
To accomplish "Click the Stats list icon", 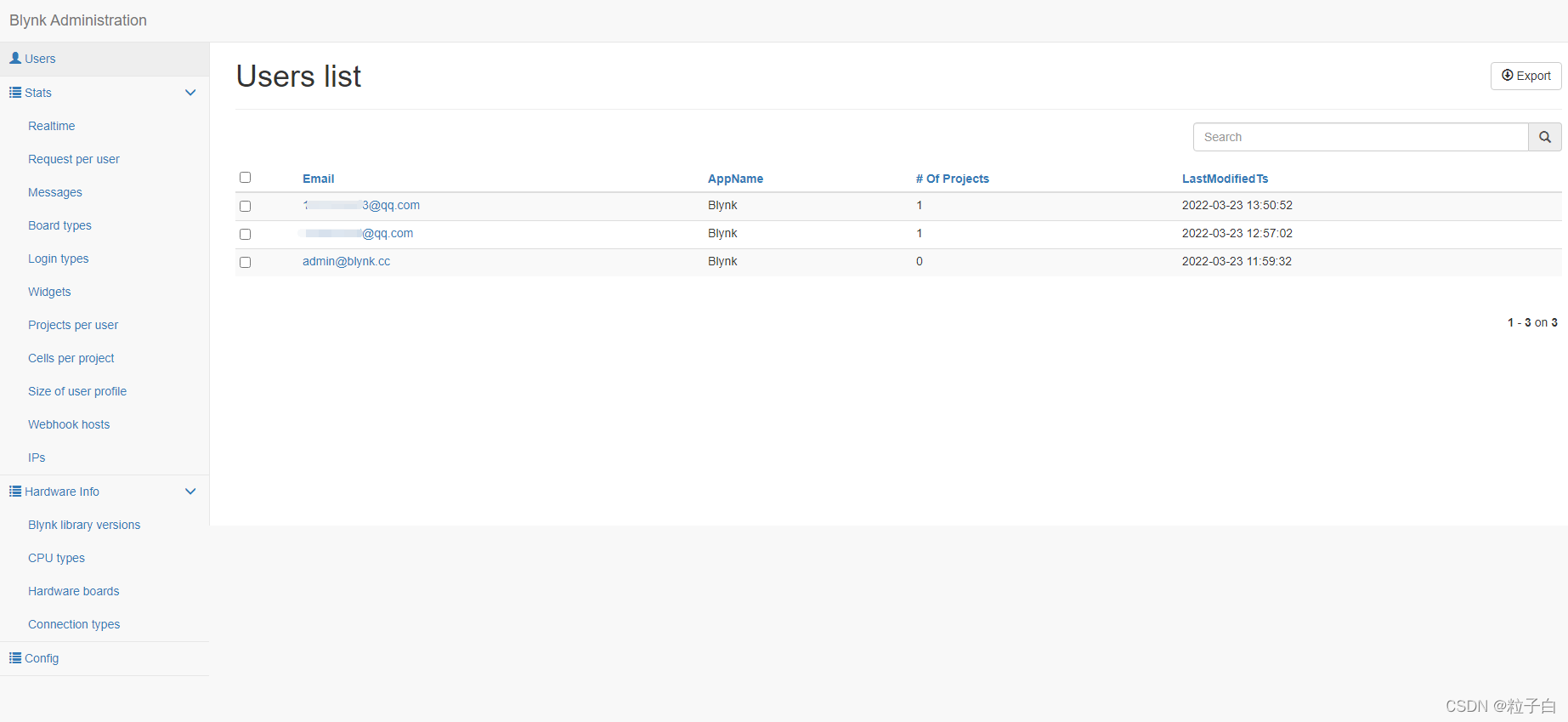I will pos(15,92).
